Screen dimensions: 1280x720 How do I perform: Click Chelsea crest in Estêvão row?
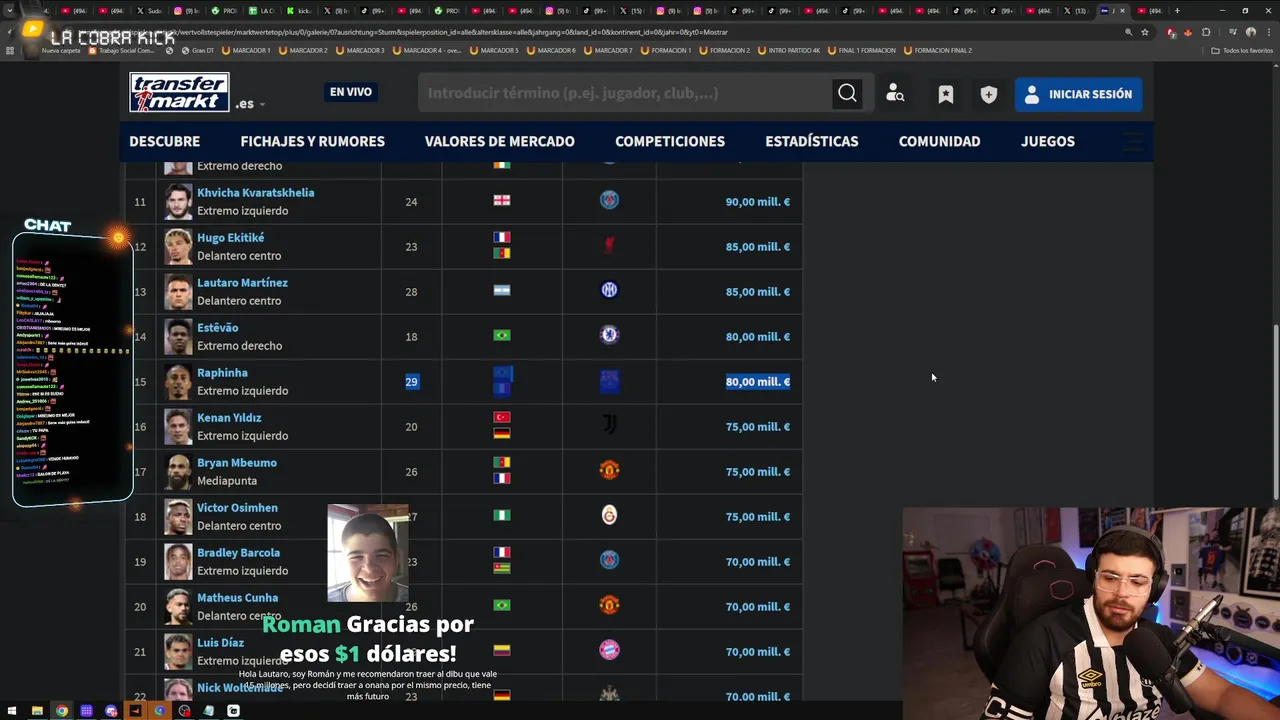pyautogui.click(x=609, y=335)
